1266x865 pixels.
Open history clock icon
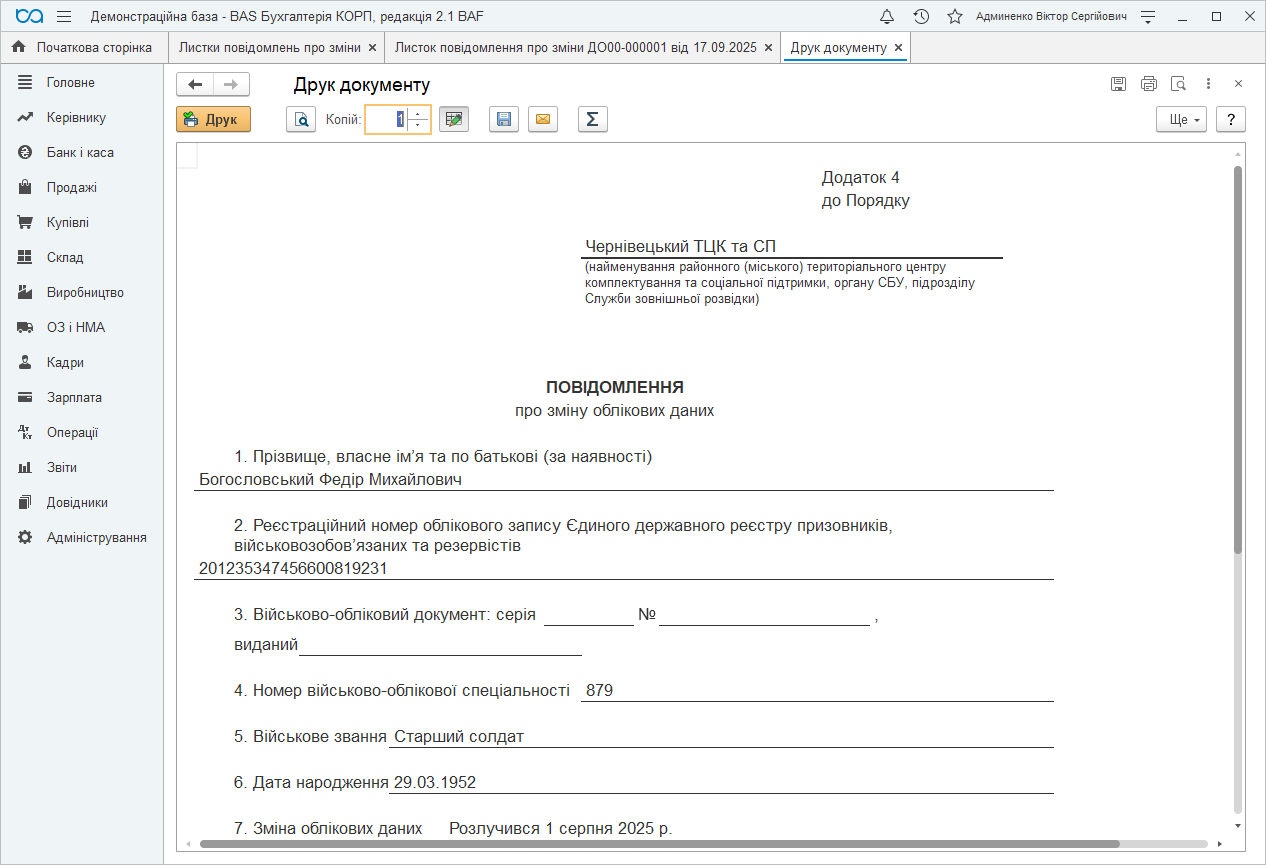pos(921,17)
